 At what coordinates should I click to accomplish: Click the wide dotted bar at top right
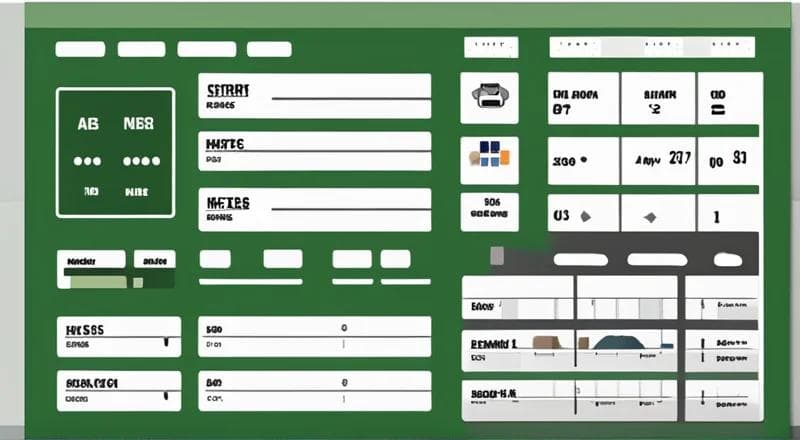(x=652, y=47)
